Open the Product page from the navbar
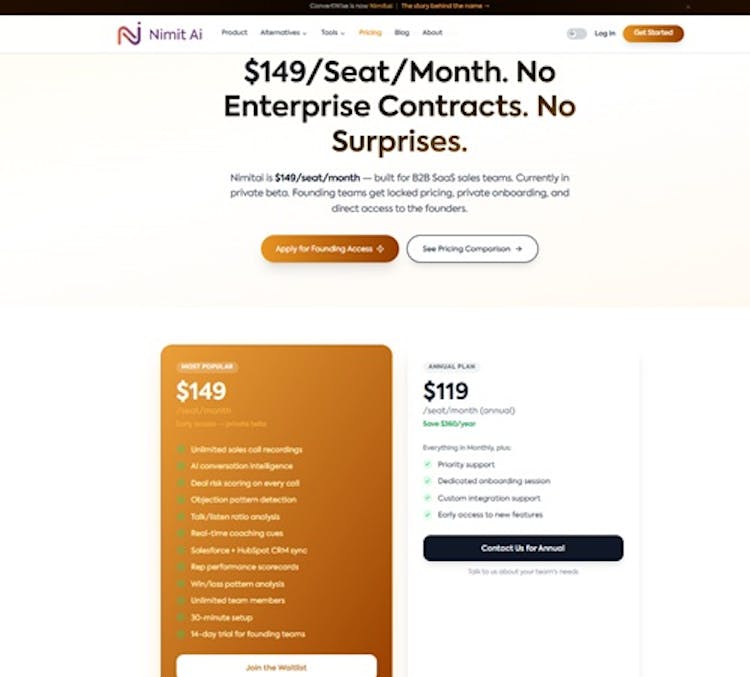750x677 pixels. (234, 33)
